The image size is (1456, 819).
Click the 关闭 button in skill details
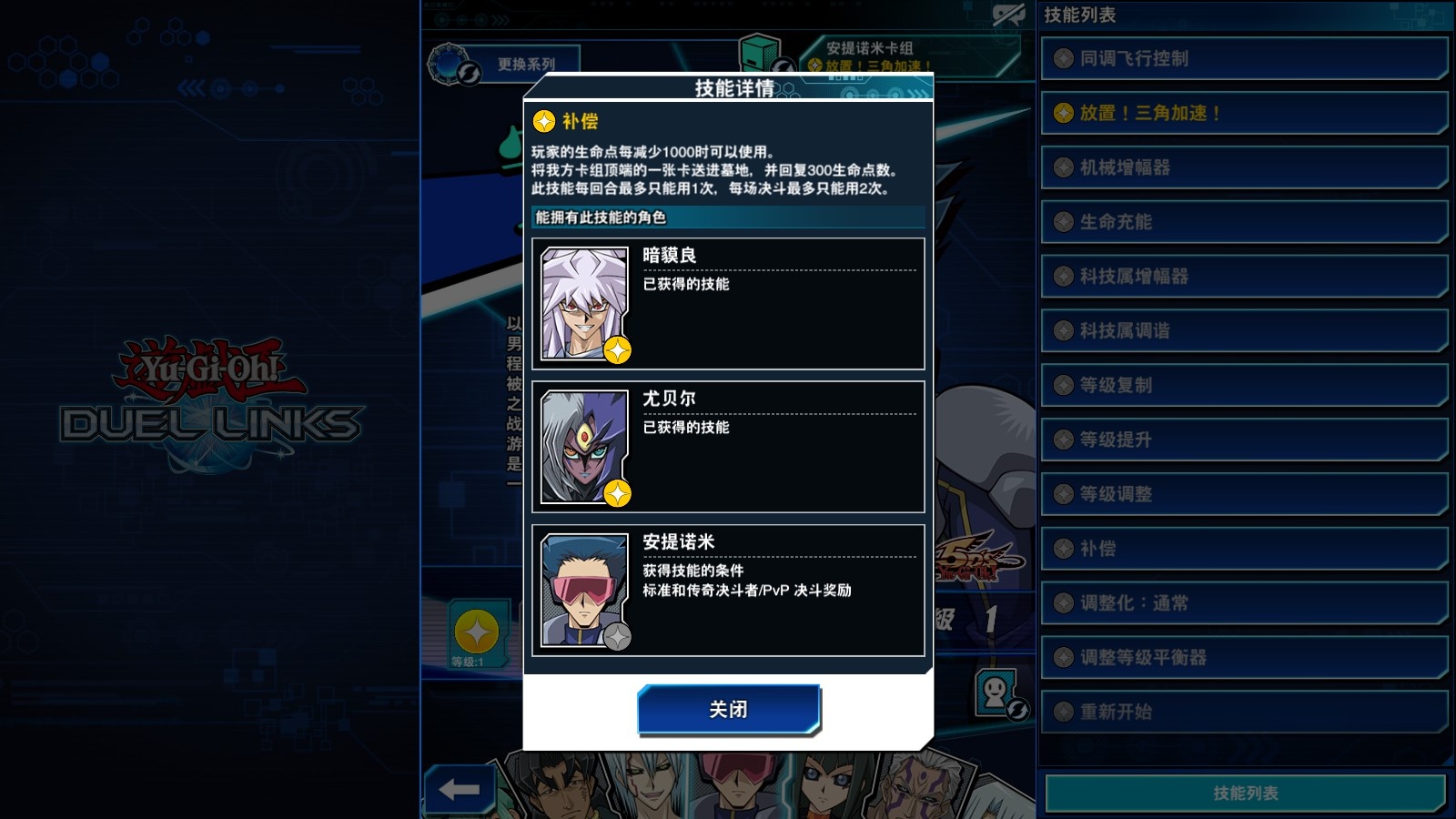tap(729, 709)
